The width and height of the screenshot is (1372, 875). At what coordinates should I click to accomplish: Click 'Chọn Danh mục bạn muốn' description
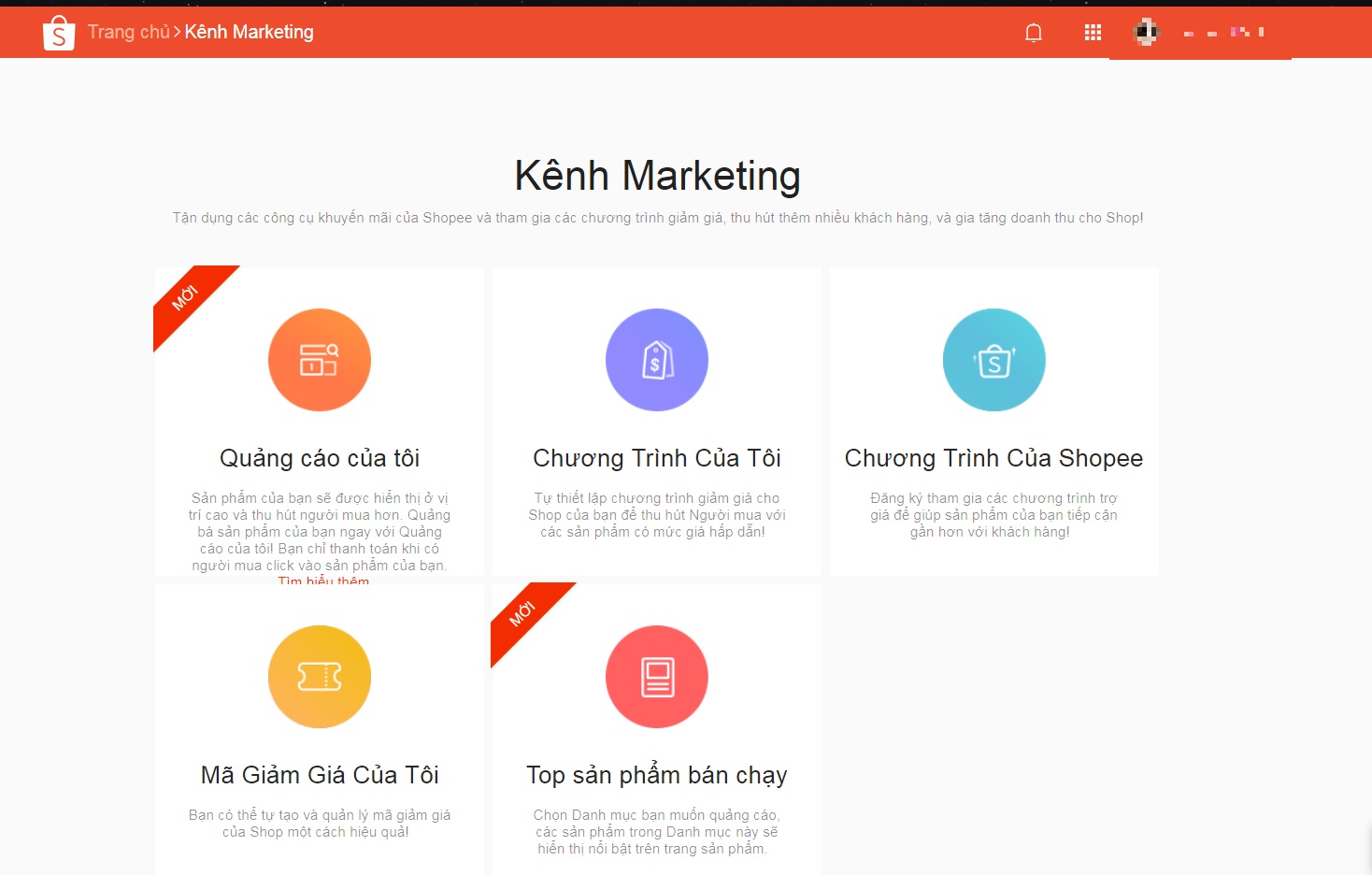(657, 832)
